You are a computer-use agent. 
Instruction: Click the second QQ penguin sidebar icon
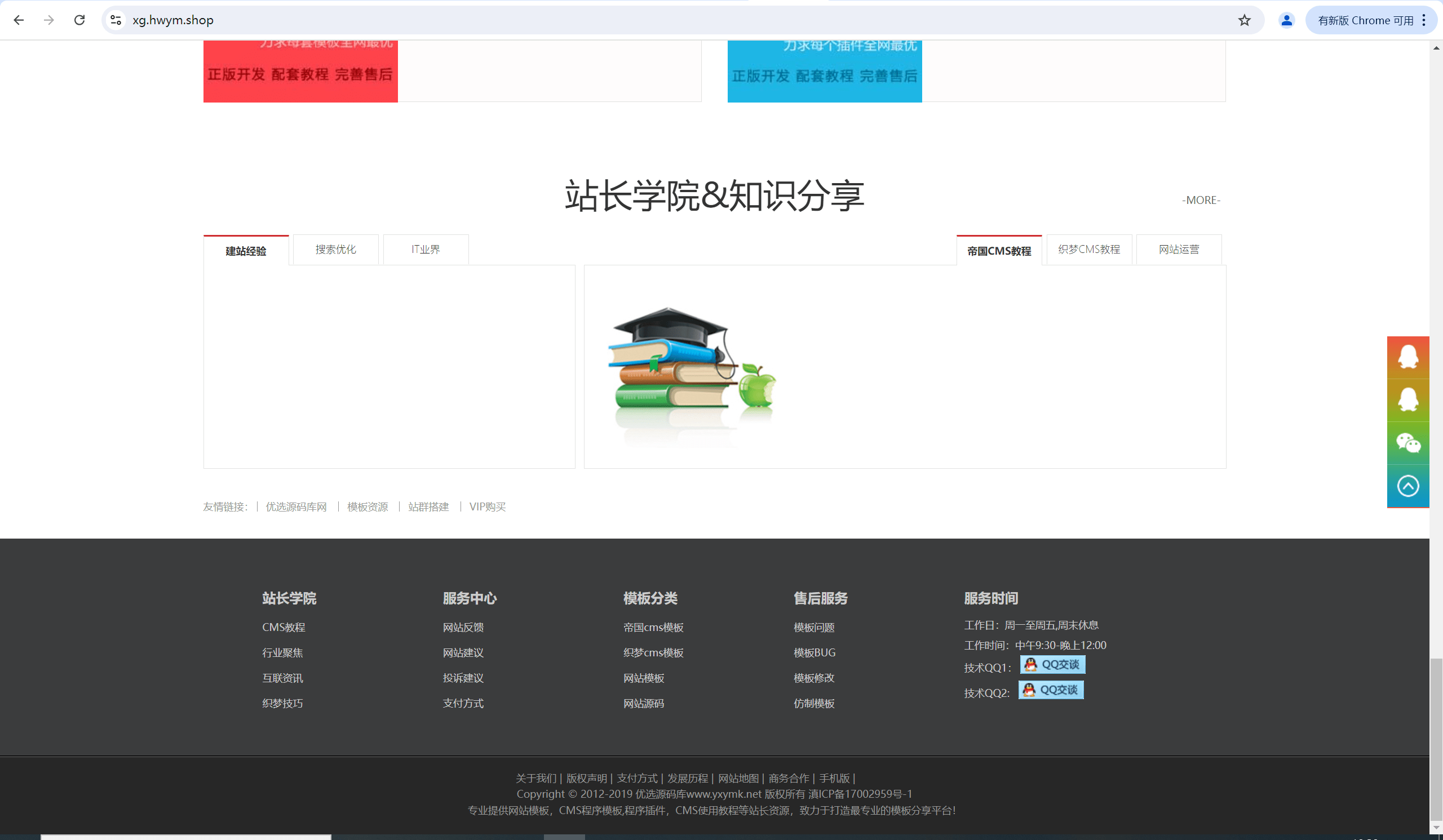[x=1408, y=399]
